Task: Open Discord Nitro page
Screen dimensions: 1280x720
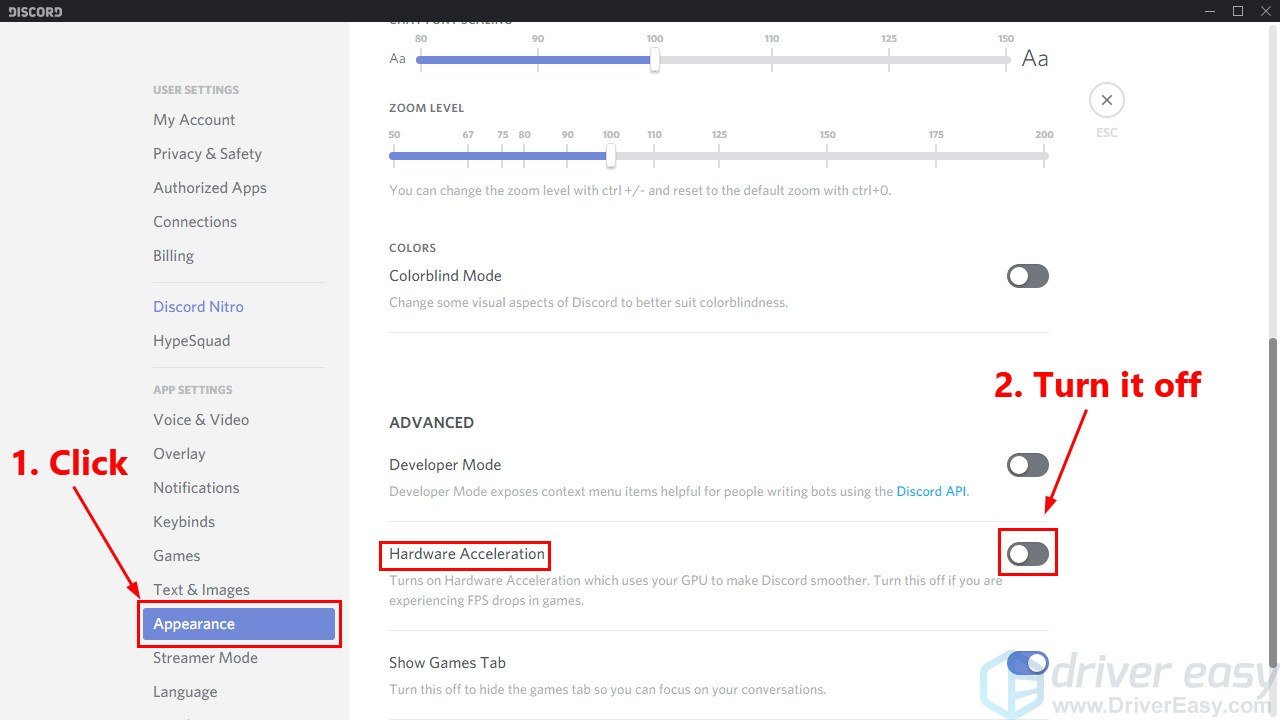Action: [198, 307]
